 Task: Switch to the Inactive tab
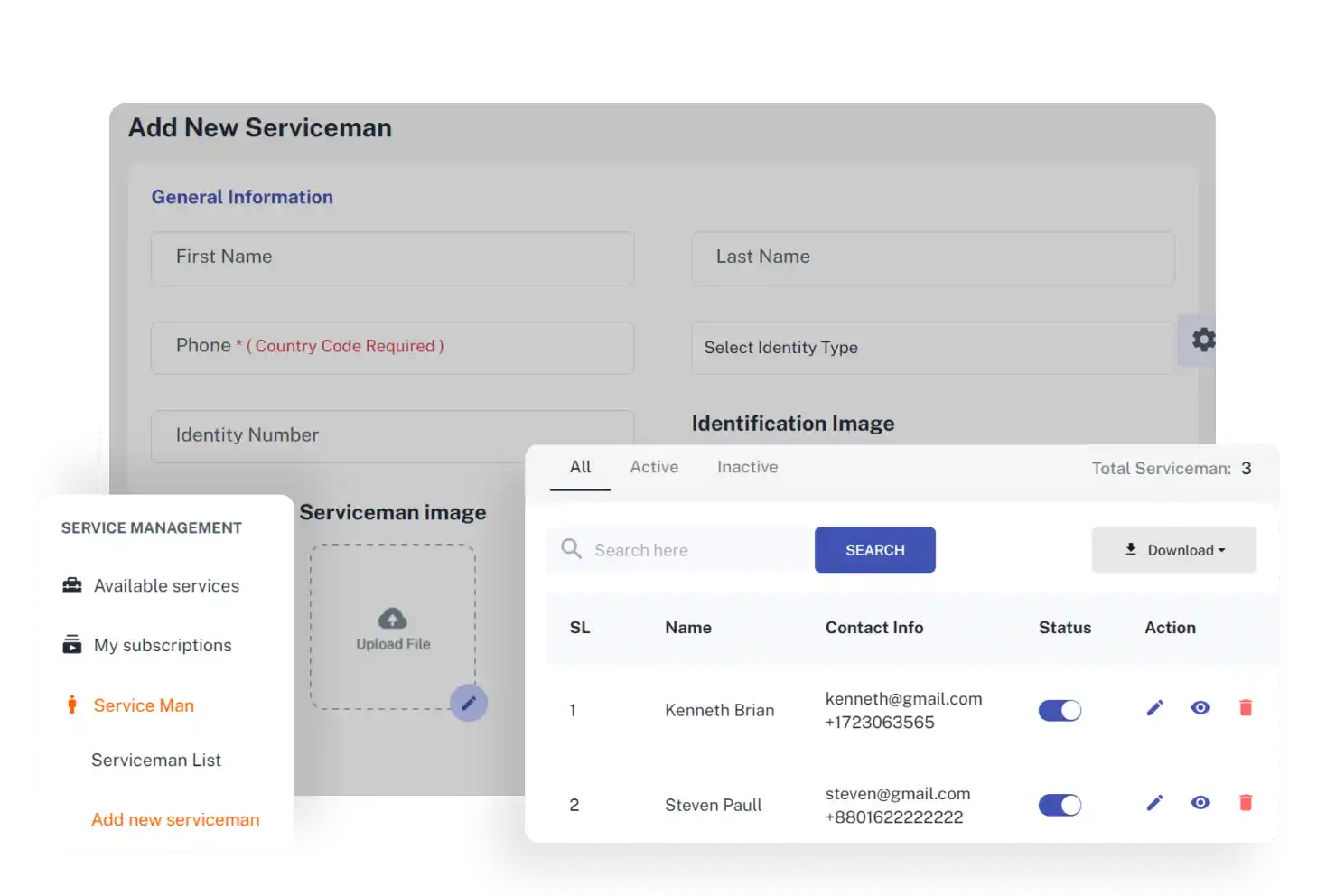[x=747, y=468]
